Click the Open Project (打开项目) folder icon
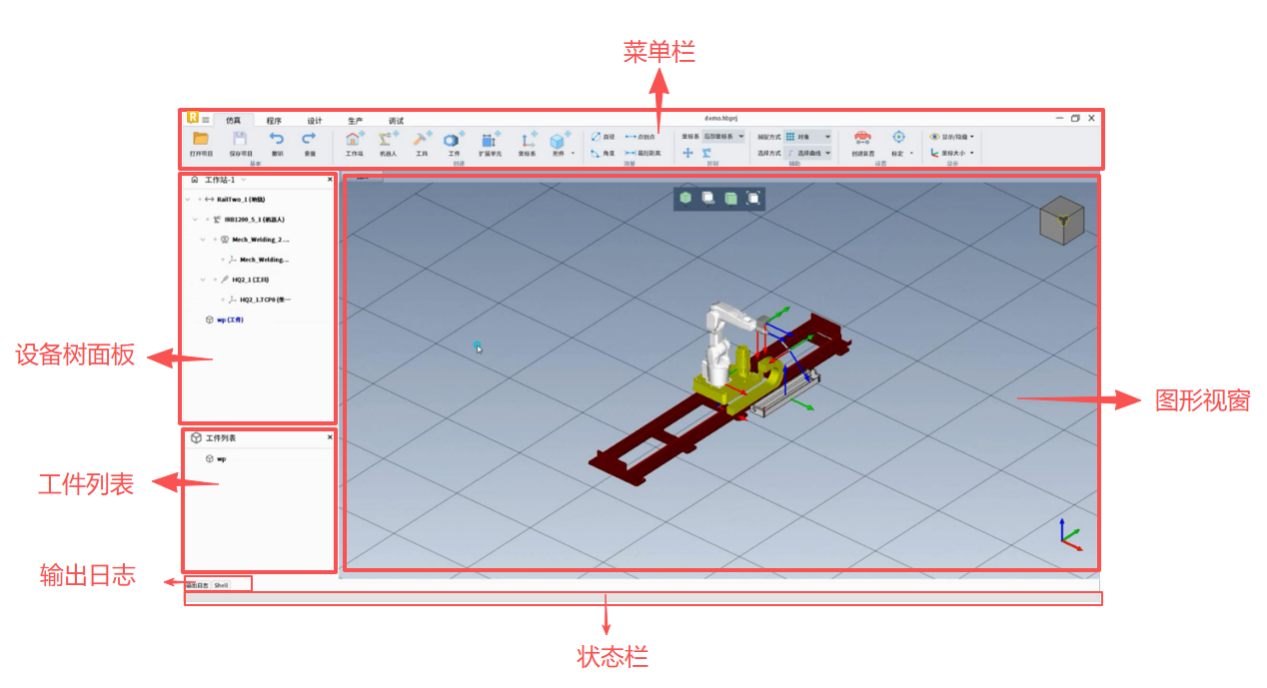 pyautogui.click(x=201, y=139)
